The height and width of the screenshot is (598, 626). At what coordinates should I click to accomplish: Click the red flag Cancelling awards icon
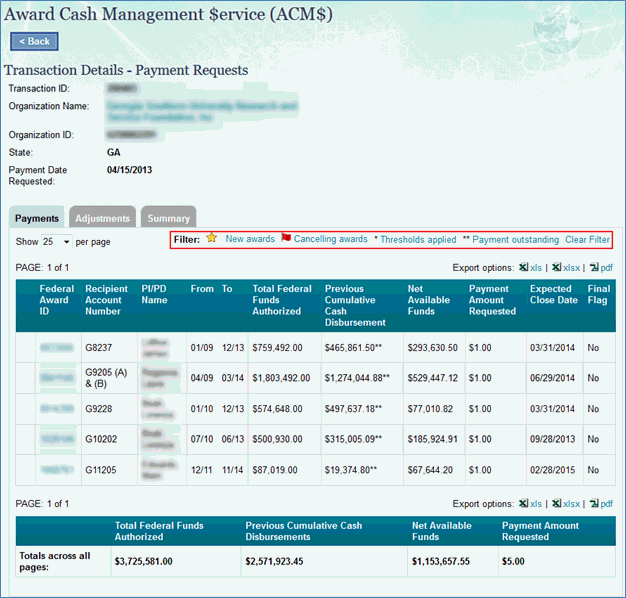[286, 239]
